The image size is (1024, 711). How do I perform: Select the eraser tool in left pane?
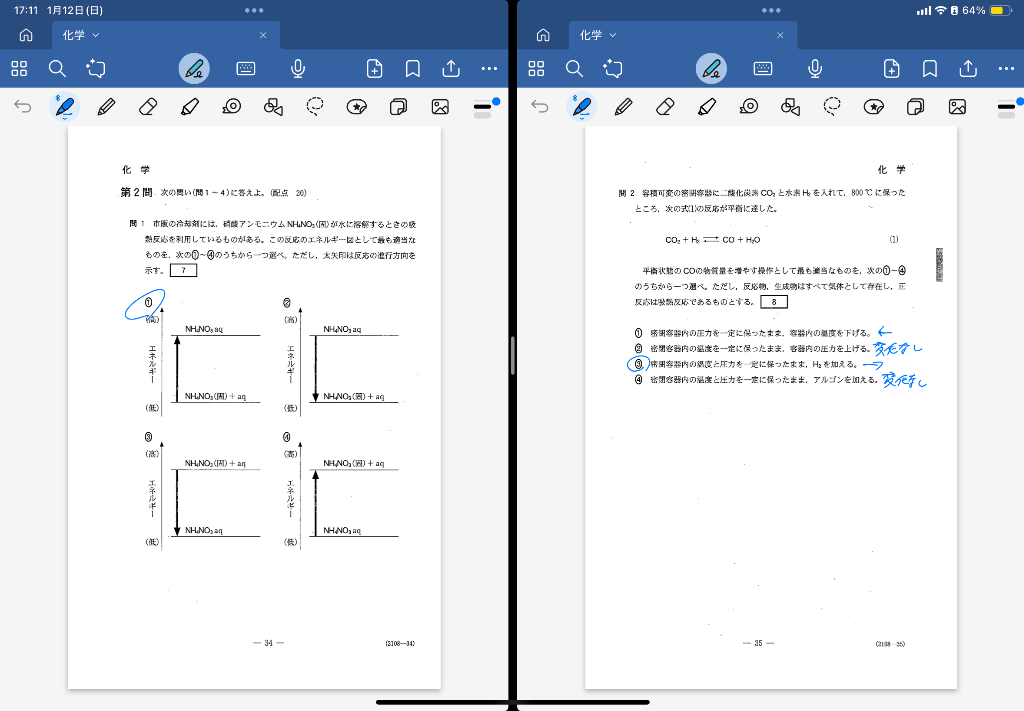(x=147, y=106)
